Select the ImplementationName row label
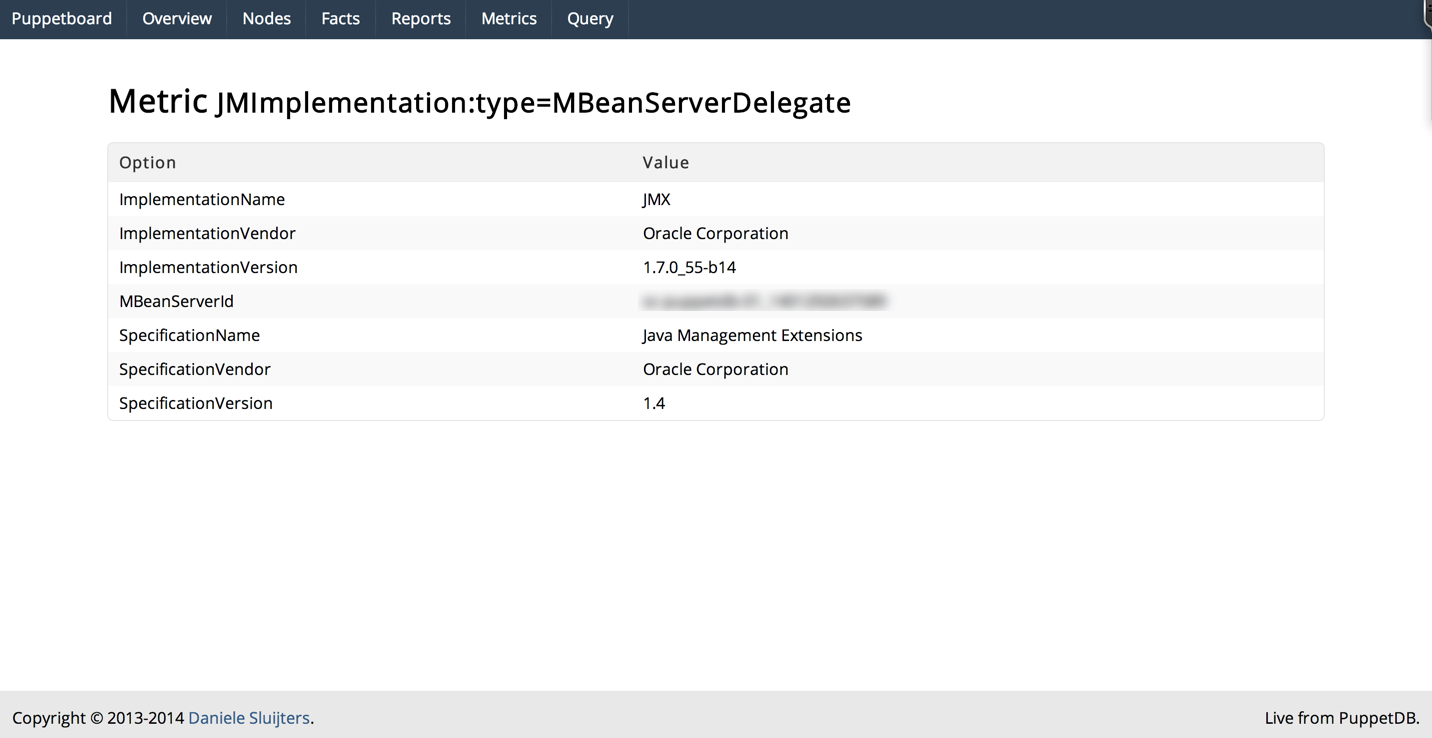This screenshot has width=1432, height=738. point(202,199)
